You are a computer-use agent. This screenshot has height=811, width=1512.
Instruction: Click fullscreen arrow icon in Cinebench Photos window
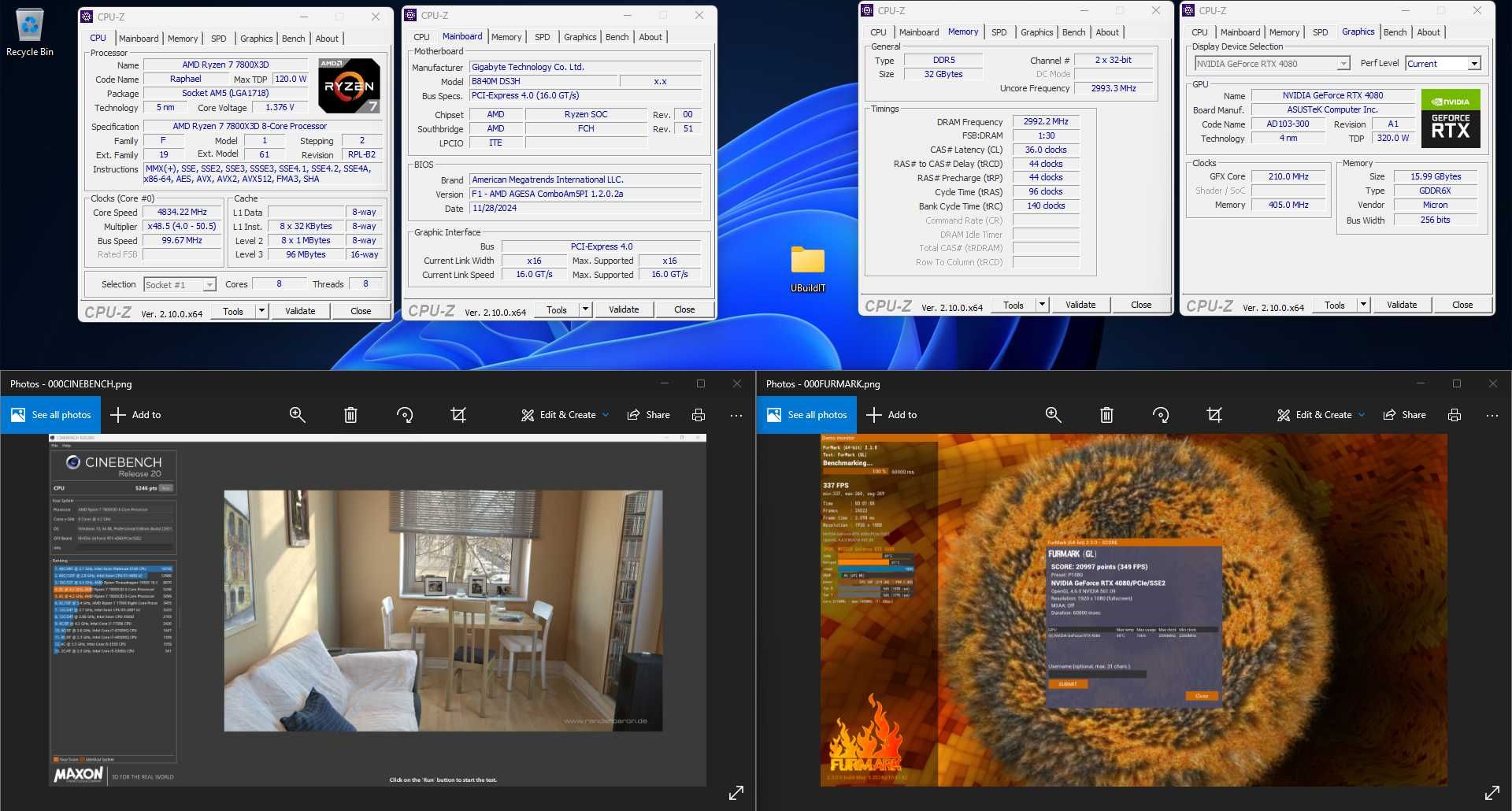(736, 793)
